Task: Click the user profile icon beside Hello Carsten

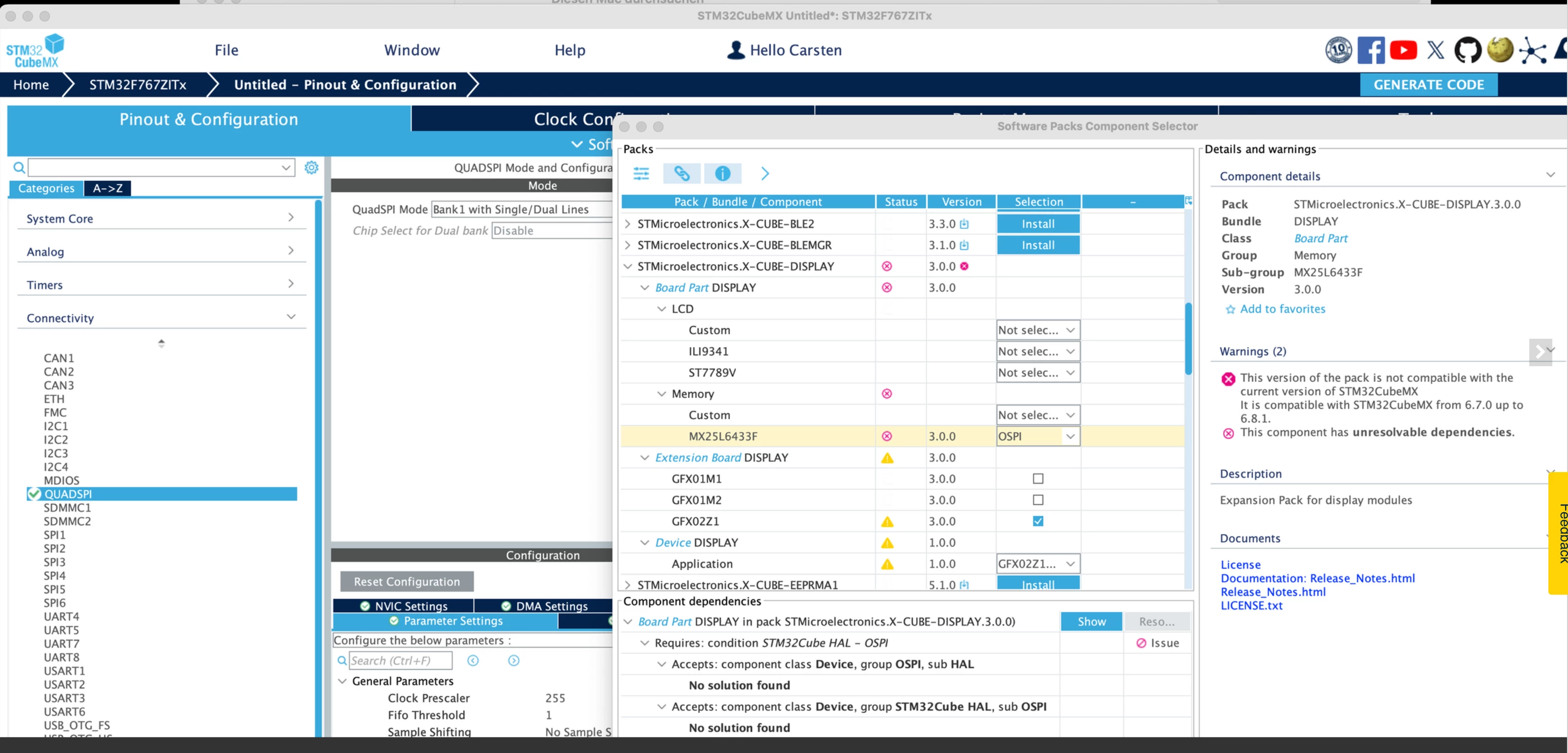Action: pos(735,50)
